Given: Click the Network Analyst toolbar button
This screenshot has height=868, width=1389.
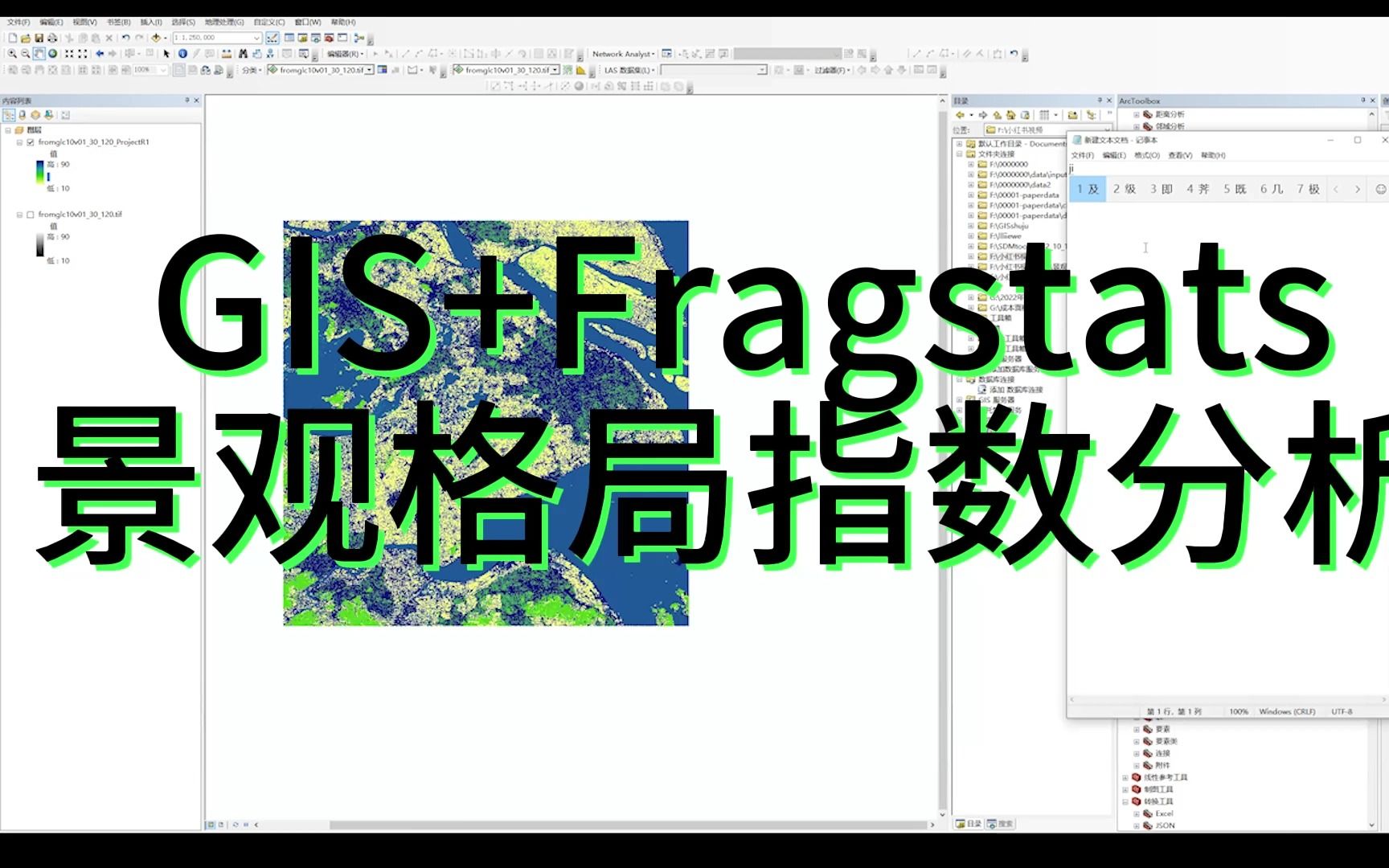Looking at the screenshot, I should (x=621, y=53).
